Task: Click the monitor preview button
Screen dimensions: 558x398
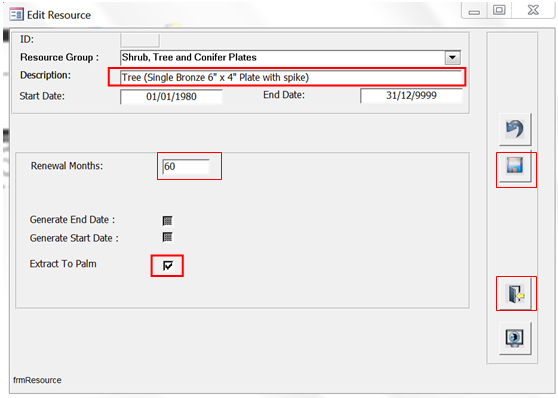Action: point(515,338)
